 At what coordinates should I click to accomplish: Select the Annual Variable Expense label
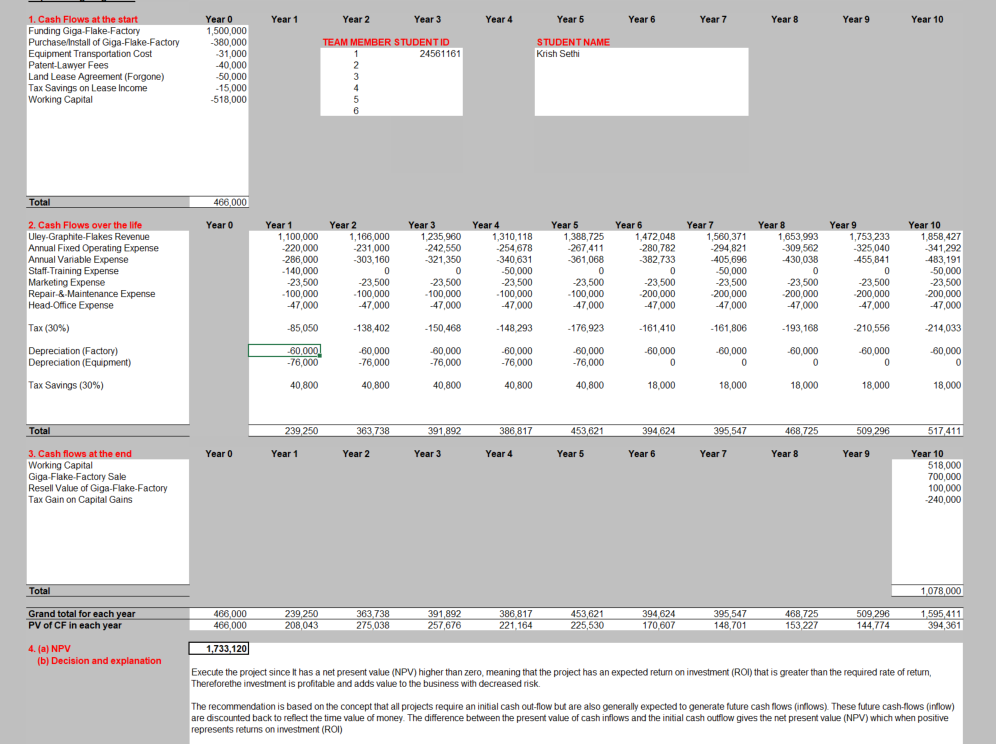77,259
